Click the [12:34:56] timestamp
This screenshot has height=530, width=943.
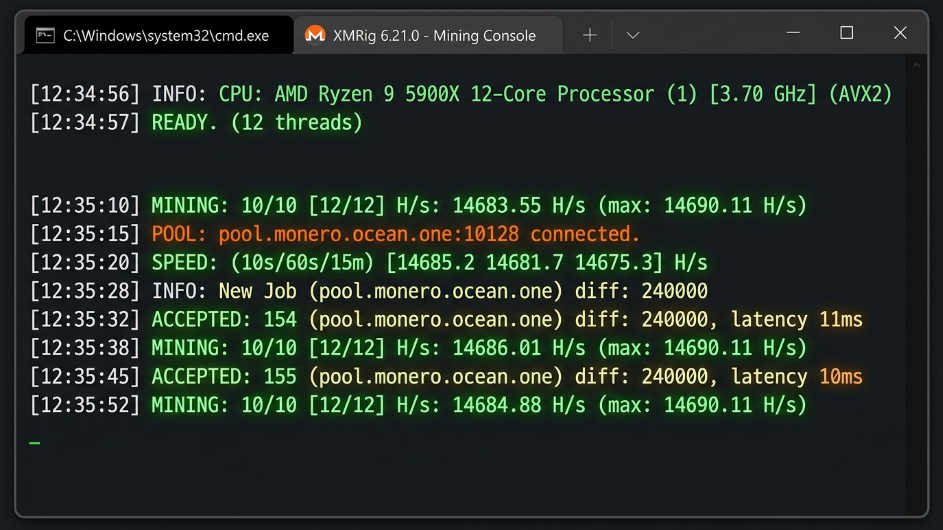coord(85,94)
